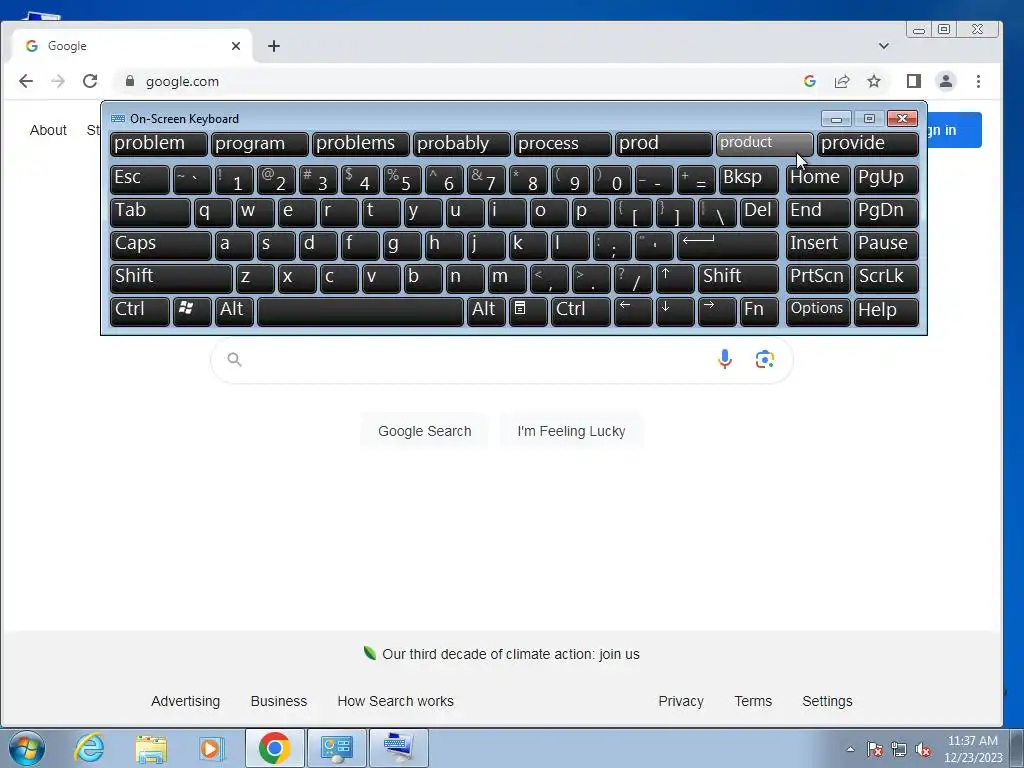Click the Google icon in the address bar
This screenshot has width=1024, height=768.
click(x=810, y=81)
